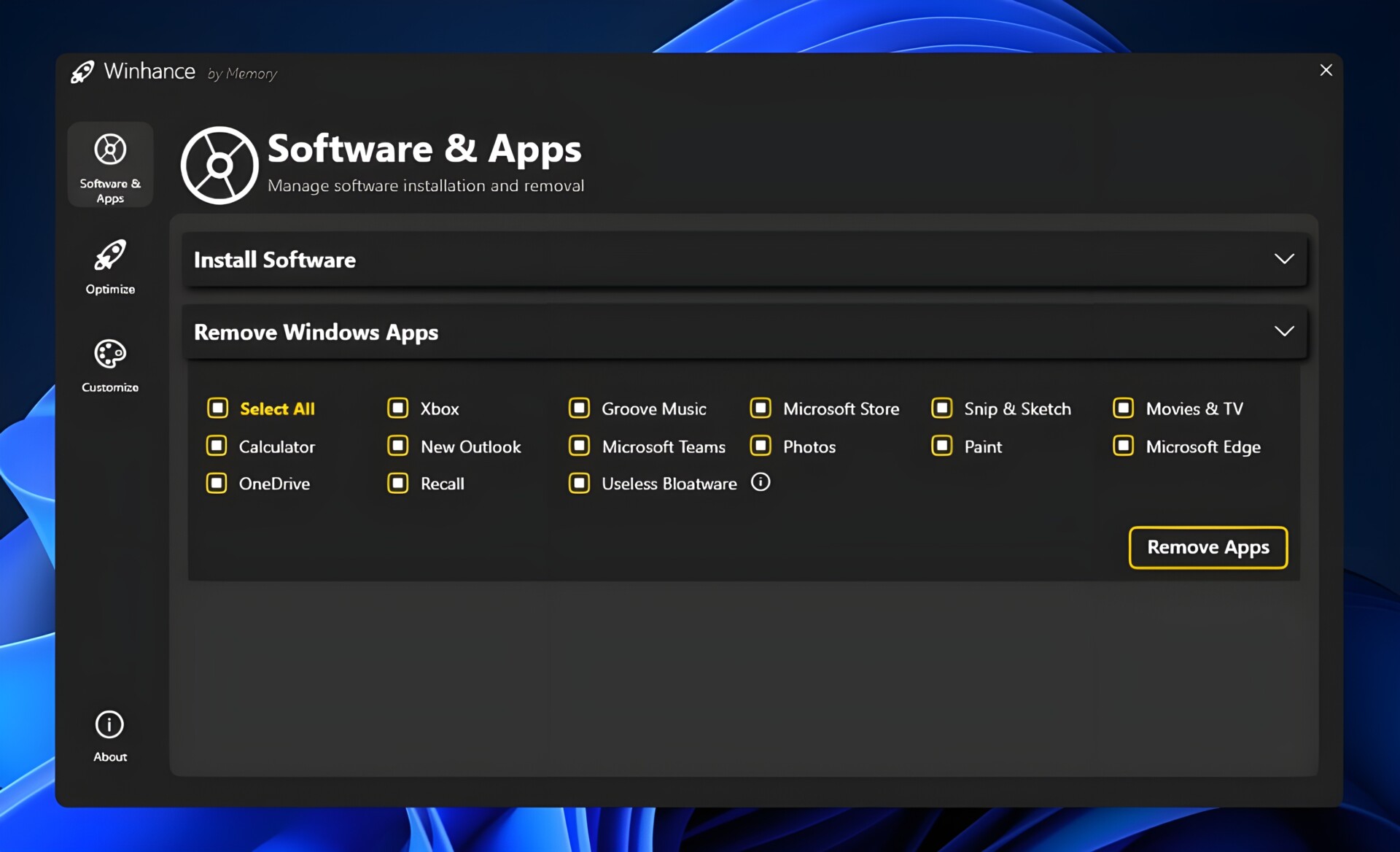1400x852 pixels.
Task: Click the Remove Apps button
Action: [1208, 547]
